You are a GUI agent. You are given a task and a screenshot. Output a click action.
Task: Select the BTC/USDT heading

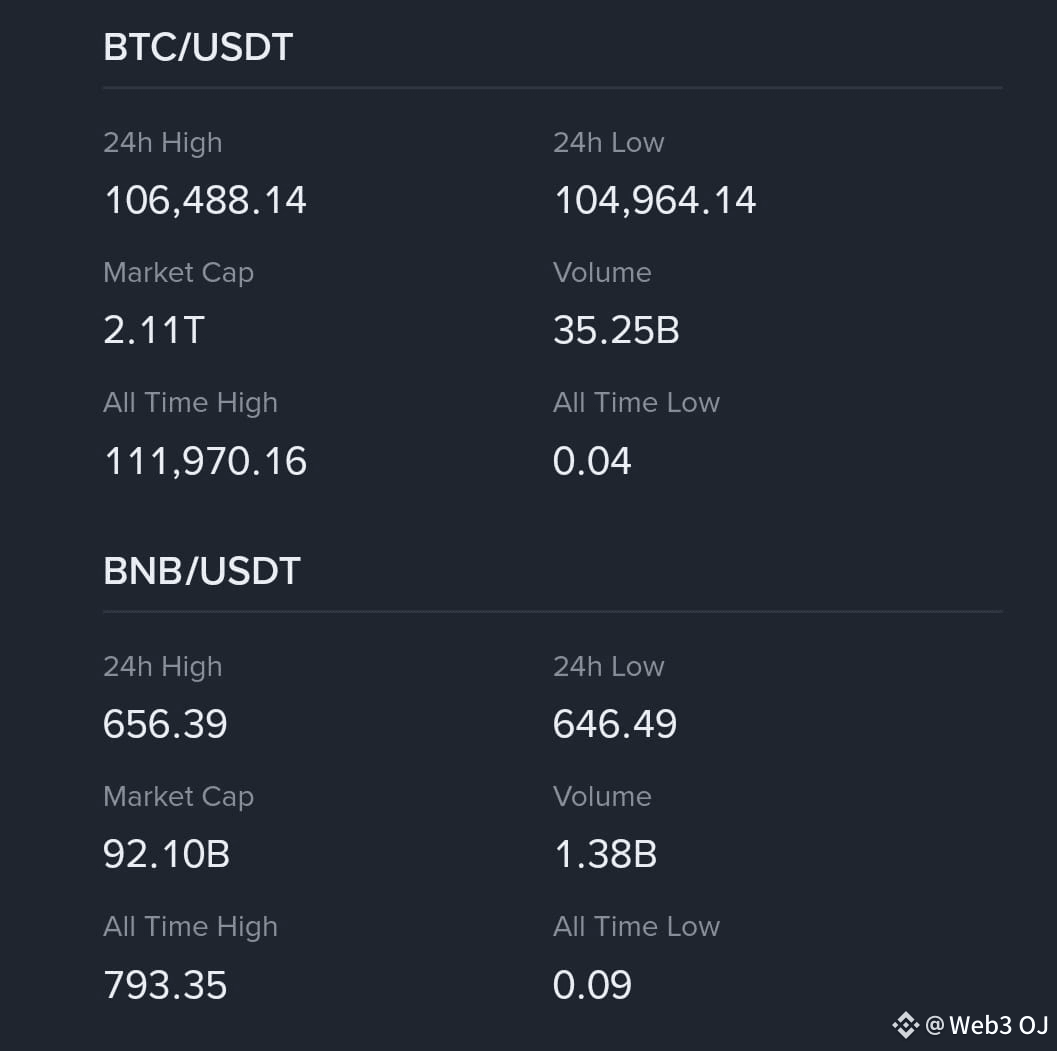(x=198, y=47)
